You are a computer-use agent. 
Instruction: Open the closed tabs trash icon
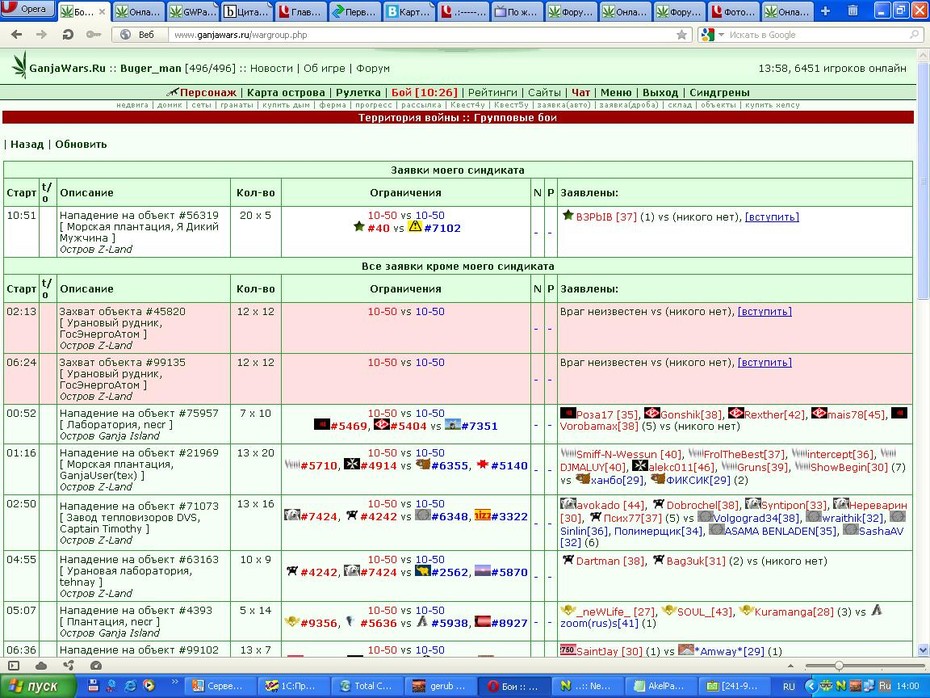[x=852, y=11]
